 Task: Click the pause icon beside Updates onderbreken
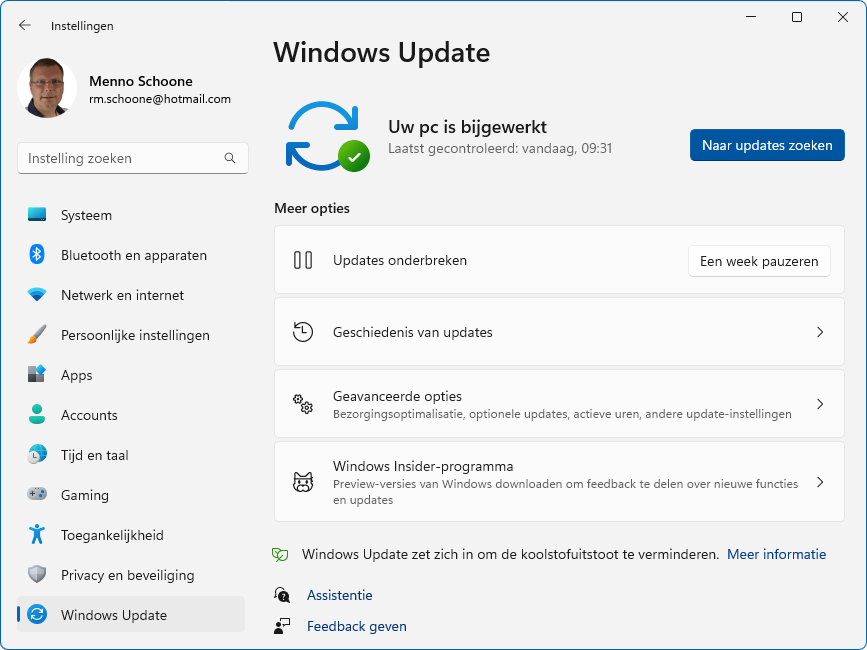coord(303,260)
